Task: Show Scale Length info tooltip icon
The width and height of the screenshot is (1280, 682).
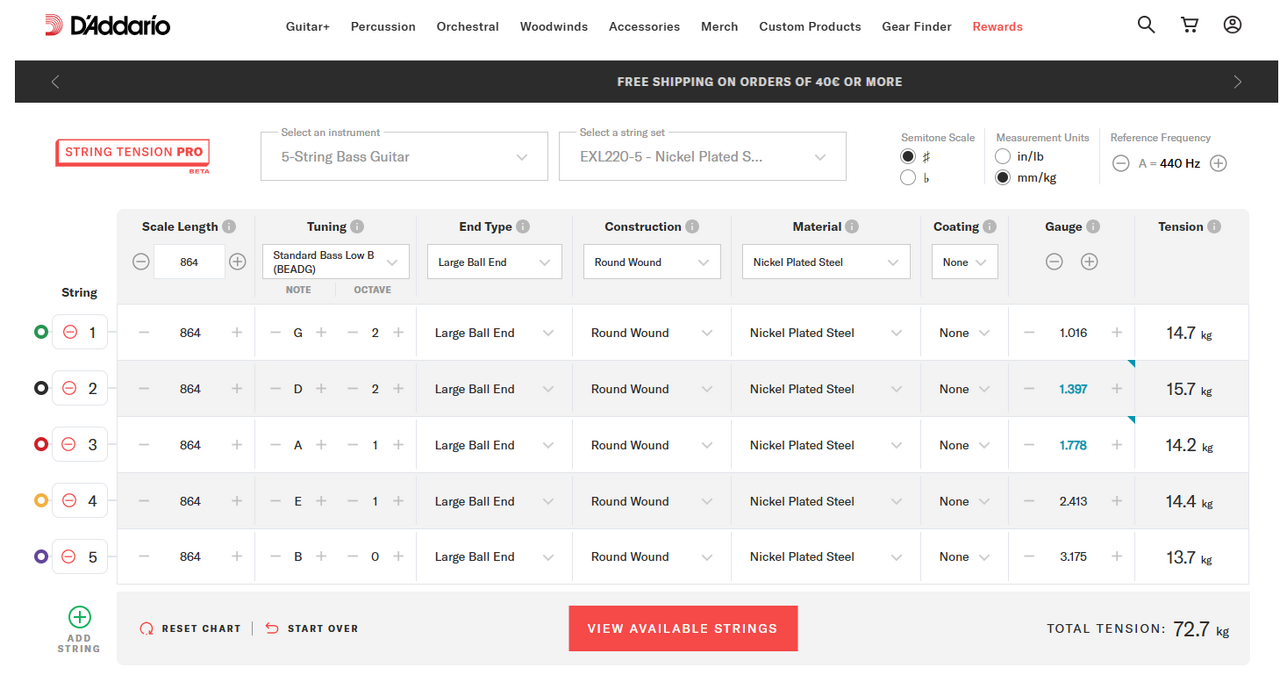Action: click(x=229, y=227)
